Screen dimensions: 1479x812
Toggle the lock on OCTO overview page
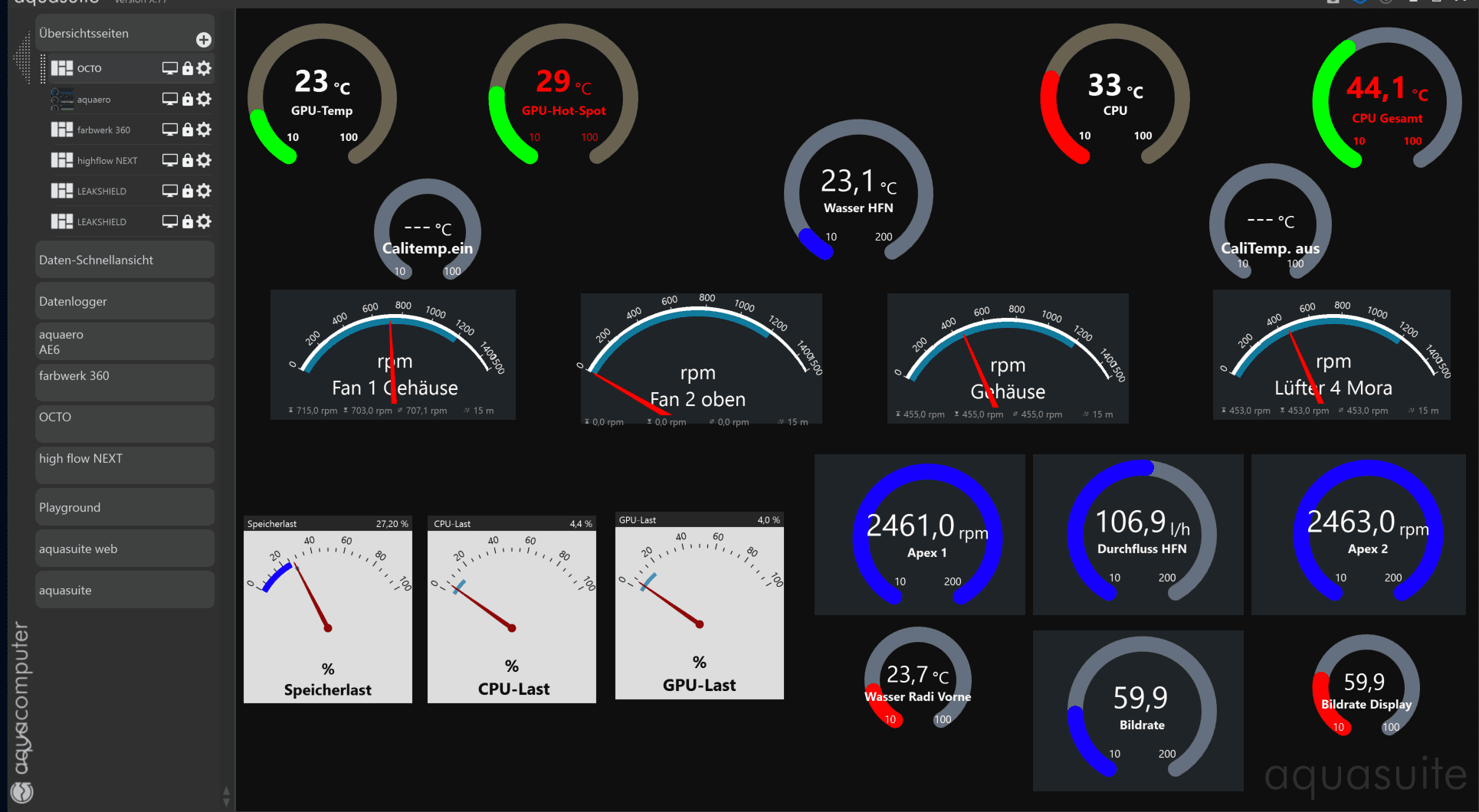point(188,68)
